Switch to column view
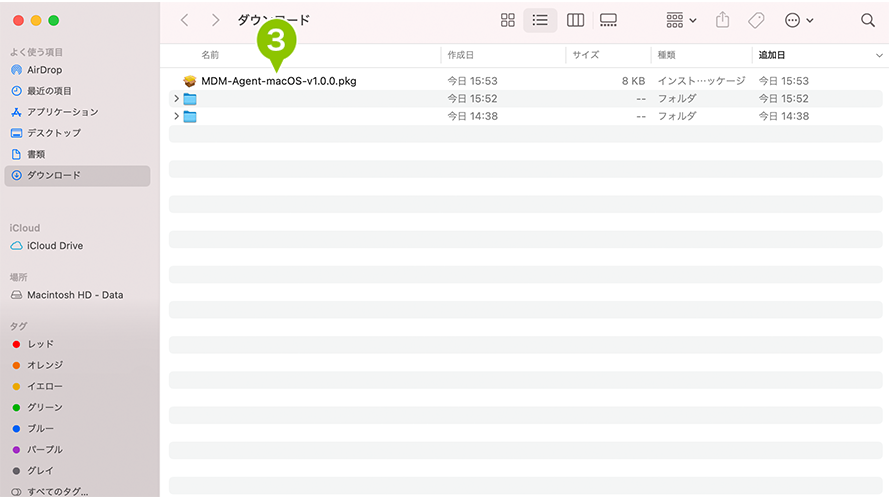The height and width of the screenshot is (500, 889). (575, 20)
